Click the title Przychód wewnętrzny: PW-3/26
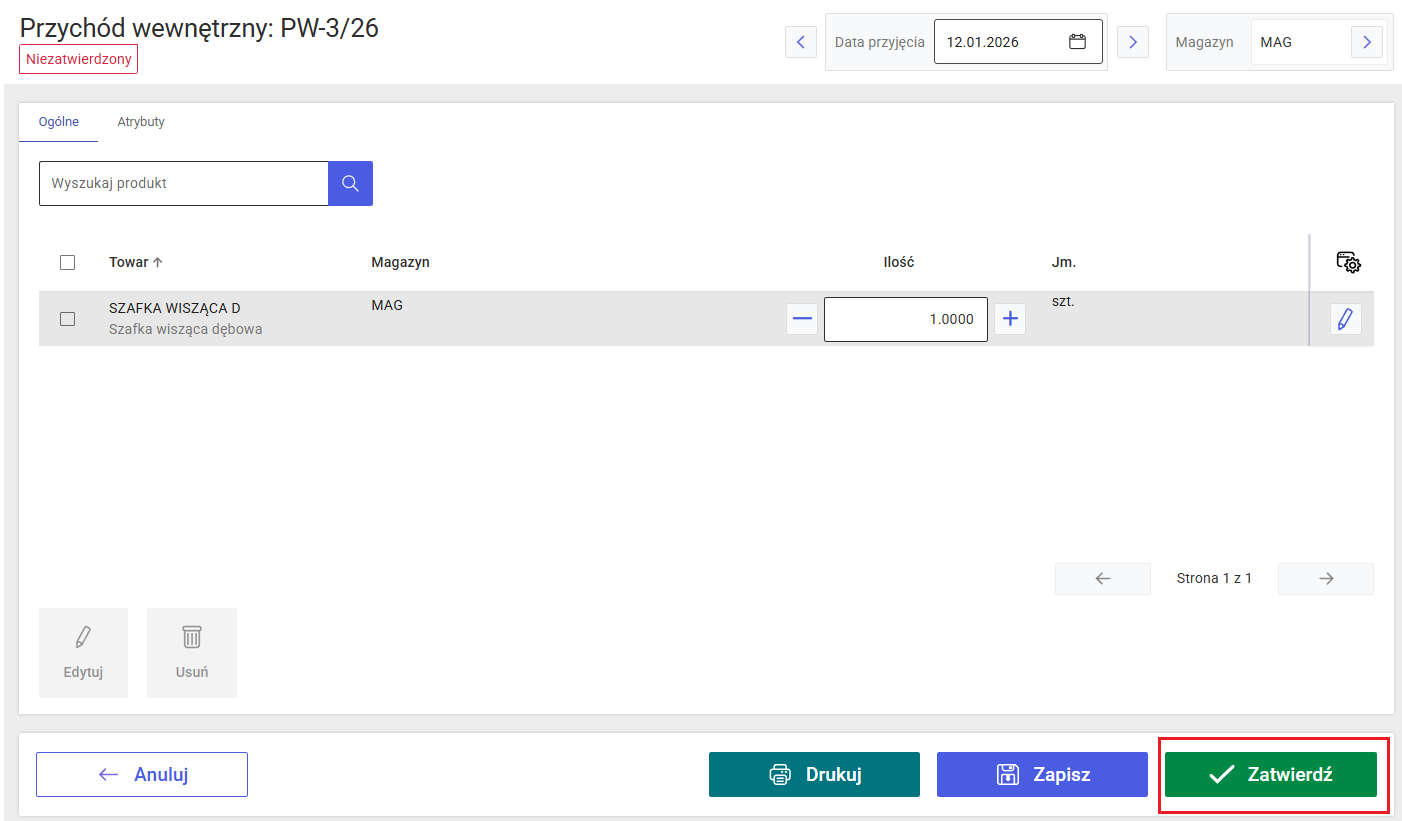The height and width of the screenshot is (821, 1402). pyautogui.click(x=199, y=27)
